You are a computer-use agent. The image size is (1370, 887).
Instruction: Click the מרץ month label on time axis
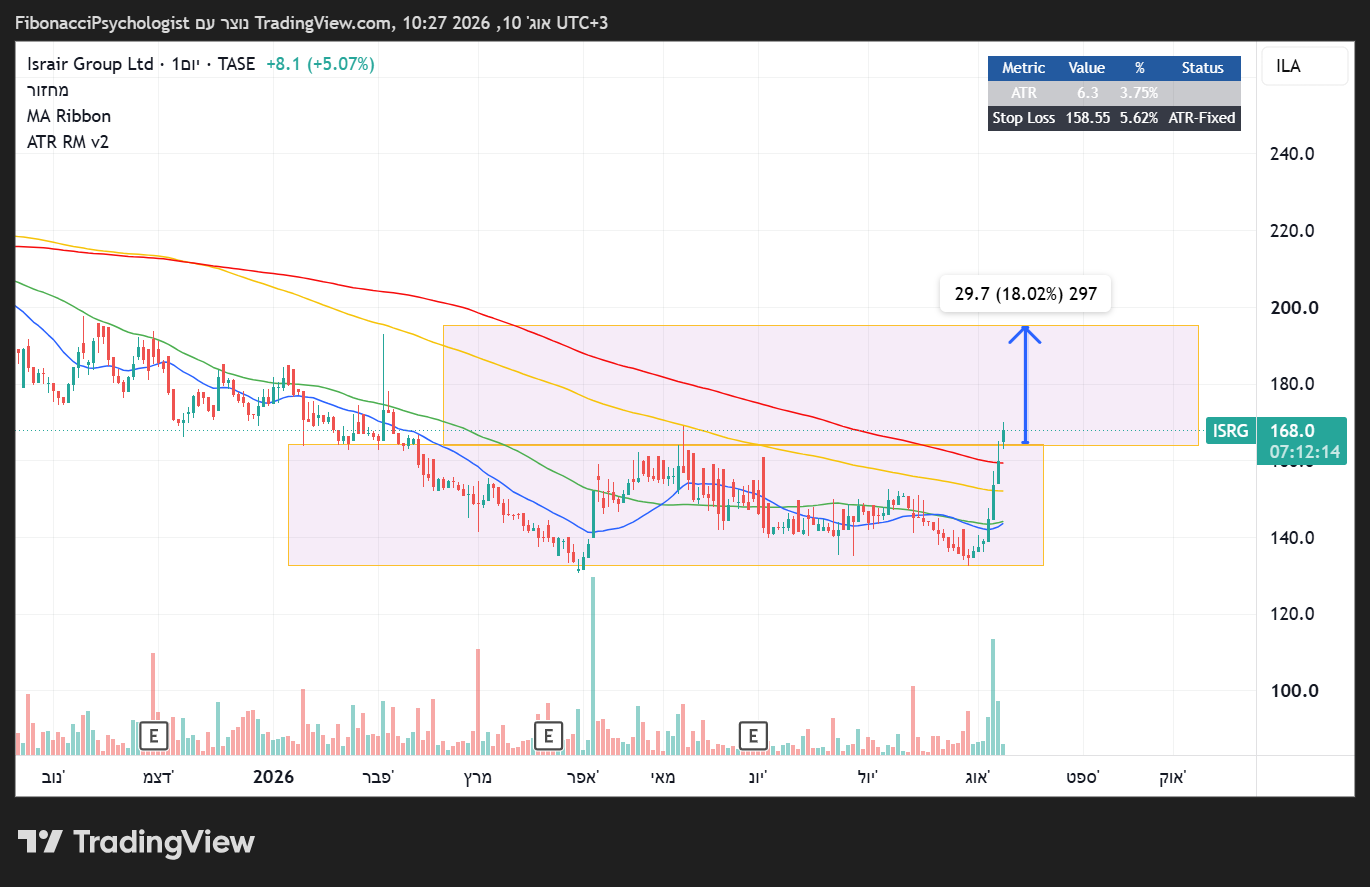coord(476,777)
